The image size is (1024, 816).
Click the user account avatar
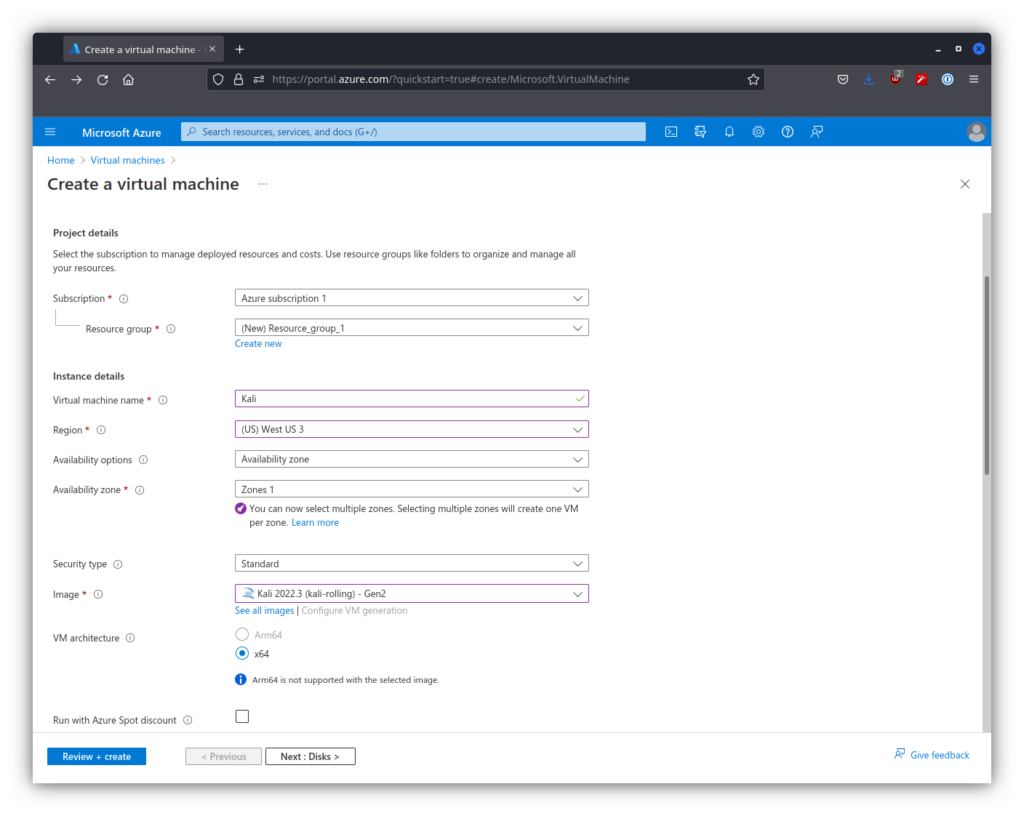(976, 132)
